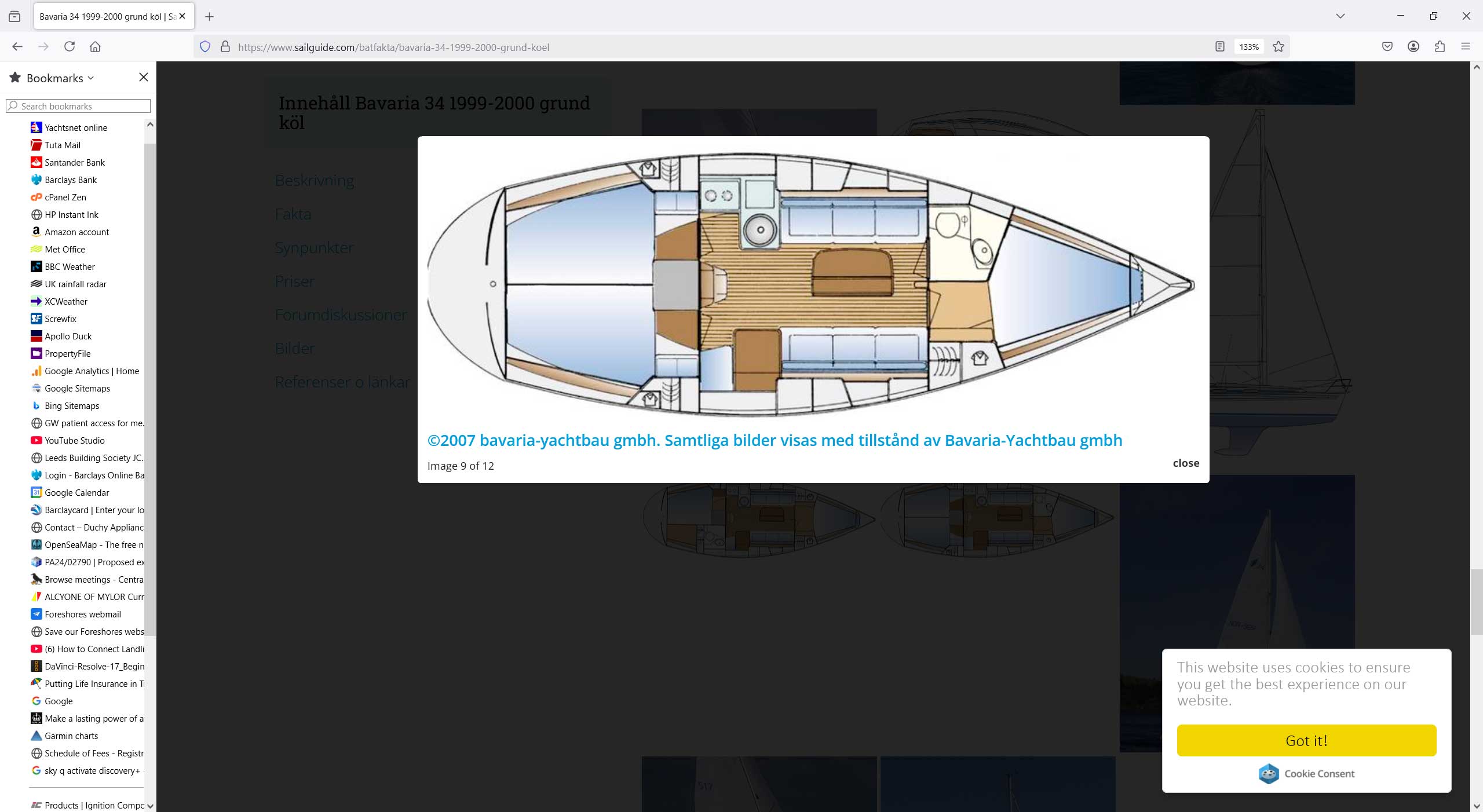
Task: Open the Google Calendar bookmark
Action: (70, 492)
